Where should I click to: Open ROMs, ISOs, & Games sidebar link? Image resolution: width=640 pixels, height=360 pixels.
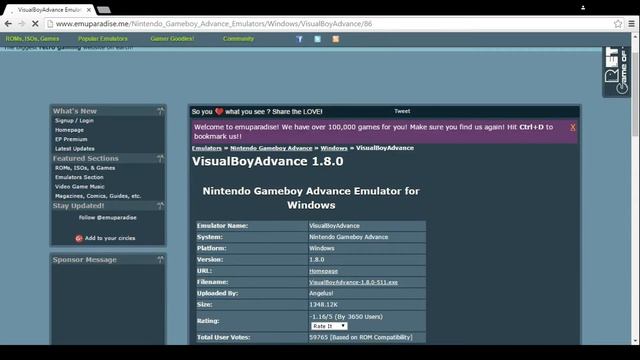85,168
